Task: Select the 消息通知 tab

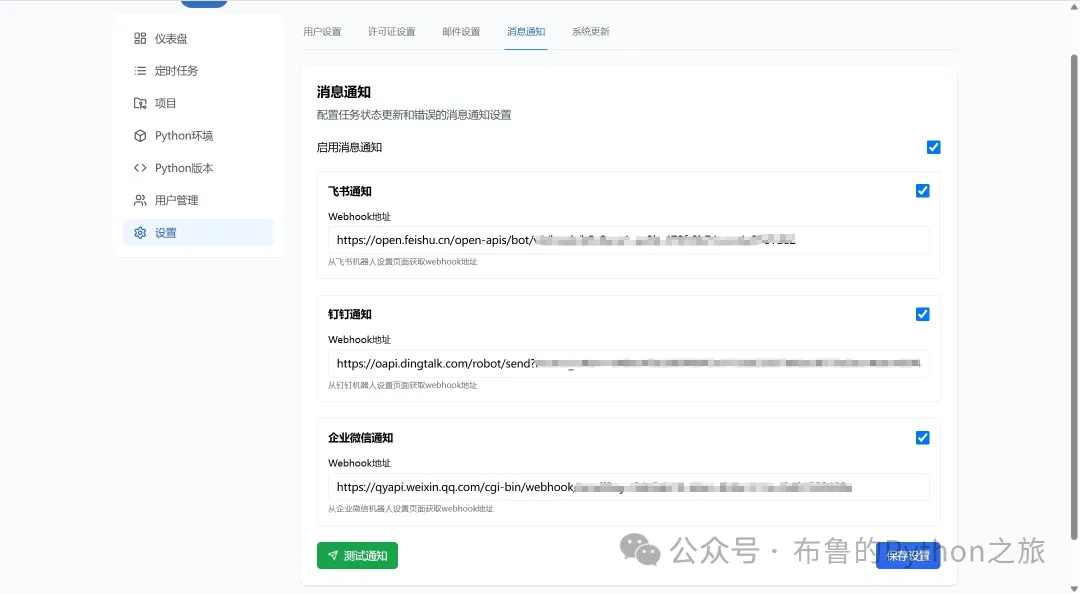Action: (526, 32)
